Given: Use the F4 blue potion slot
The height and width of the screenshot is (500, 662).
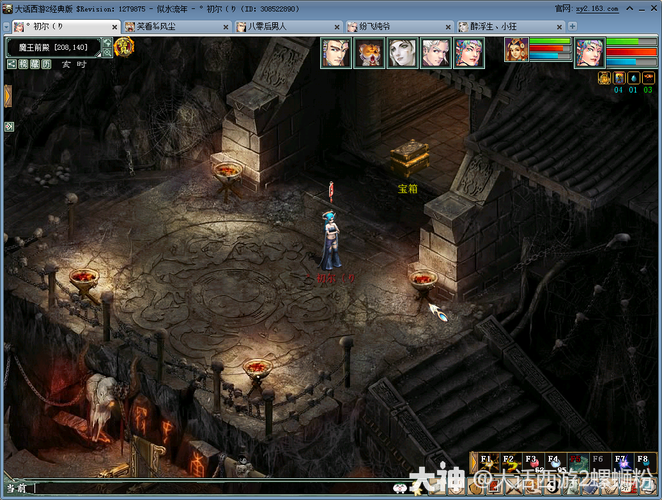Looking at the screenshot, I should point(556,463).
